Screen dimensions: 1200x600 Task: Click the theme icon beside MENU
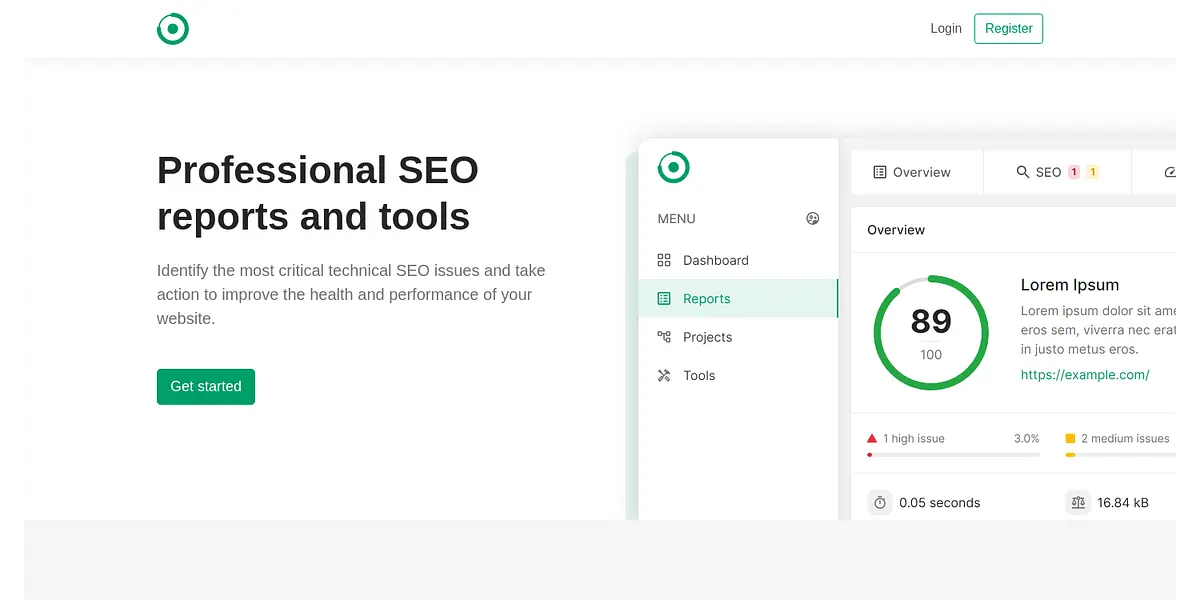click(813, 219)
